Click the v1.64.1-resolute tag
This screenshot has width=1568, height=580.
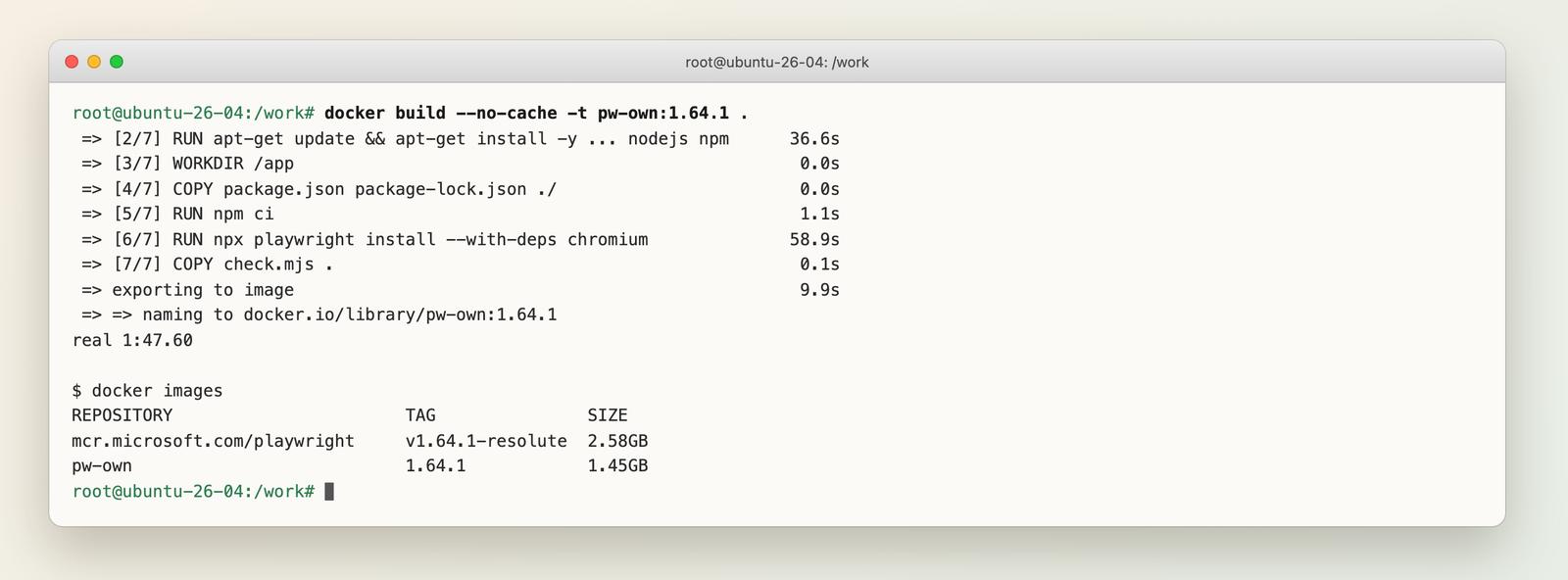click(x=486, y=441)
